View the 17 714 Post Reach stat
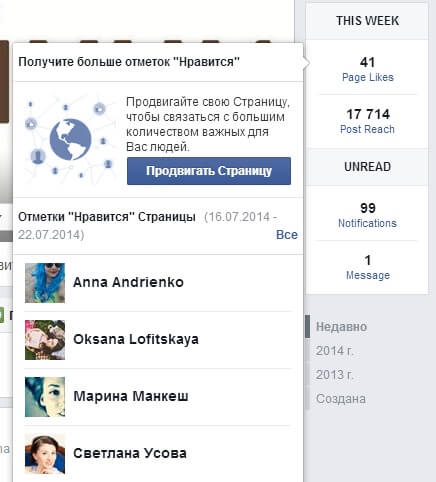The image size is (436, 482). click(x=367, y=121)
